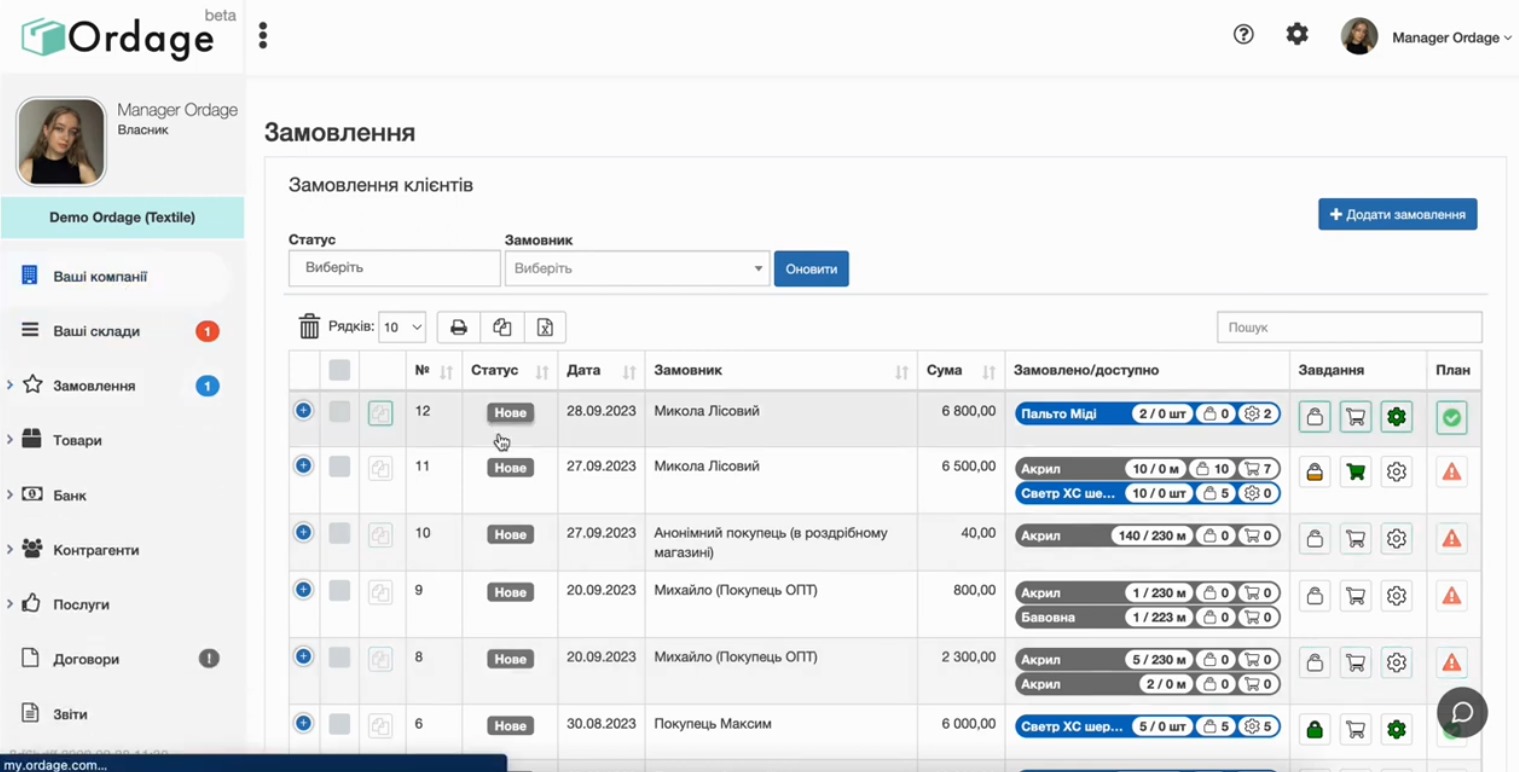Click the Додати замовлення button
Viewport: 1519px width, 772px height.
point(1397,214)
